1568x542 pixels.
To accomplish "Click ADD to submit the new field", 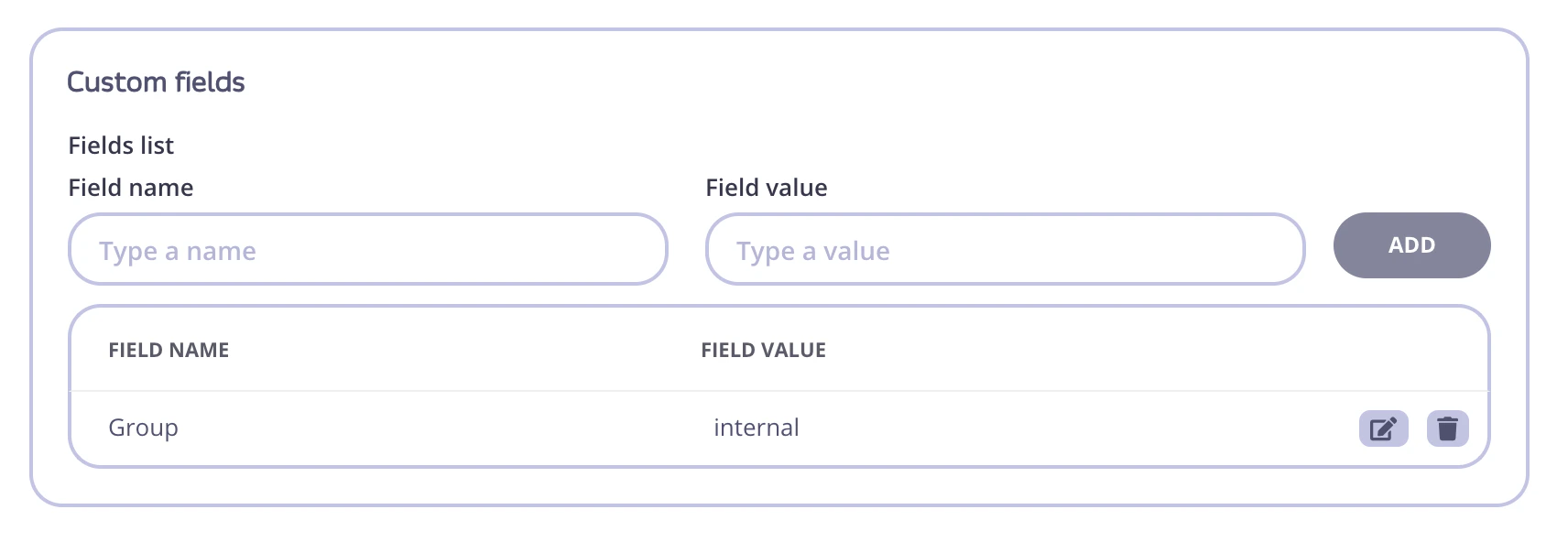I will [x=1412, y=245].
